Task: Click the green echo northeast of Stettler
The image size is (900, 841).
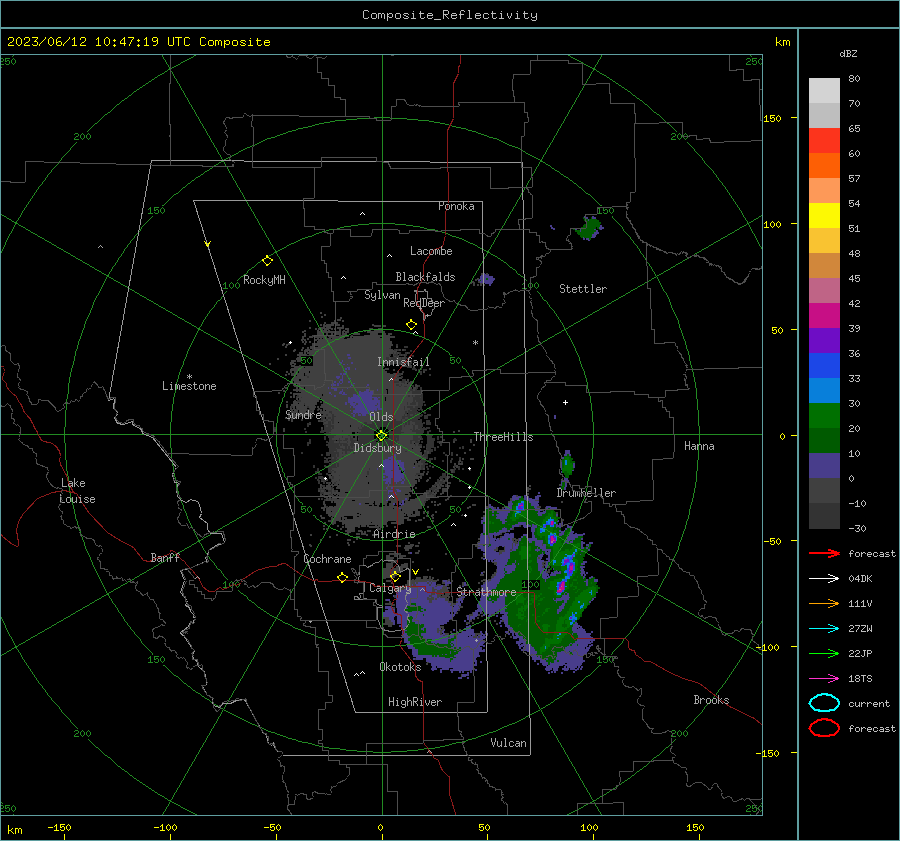Action: (x=588, y=228)
